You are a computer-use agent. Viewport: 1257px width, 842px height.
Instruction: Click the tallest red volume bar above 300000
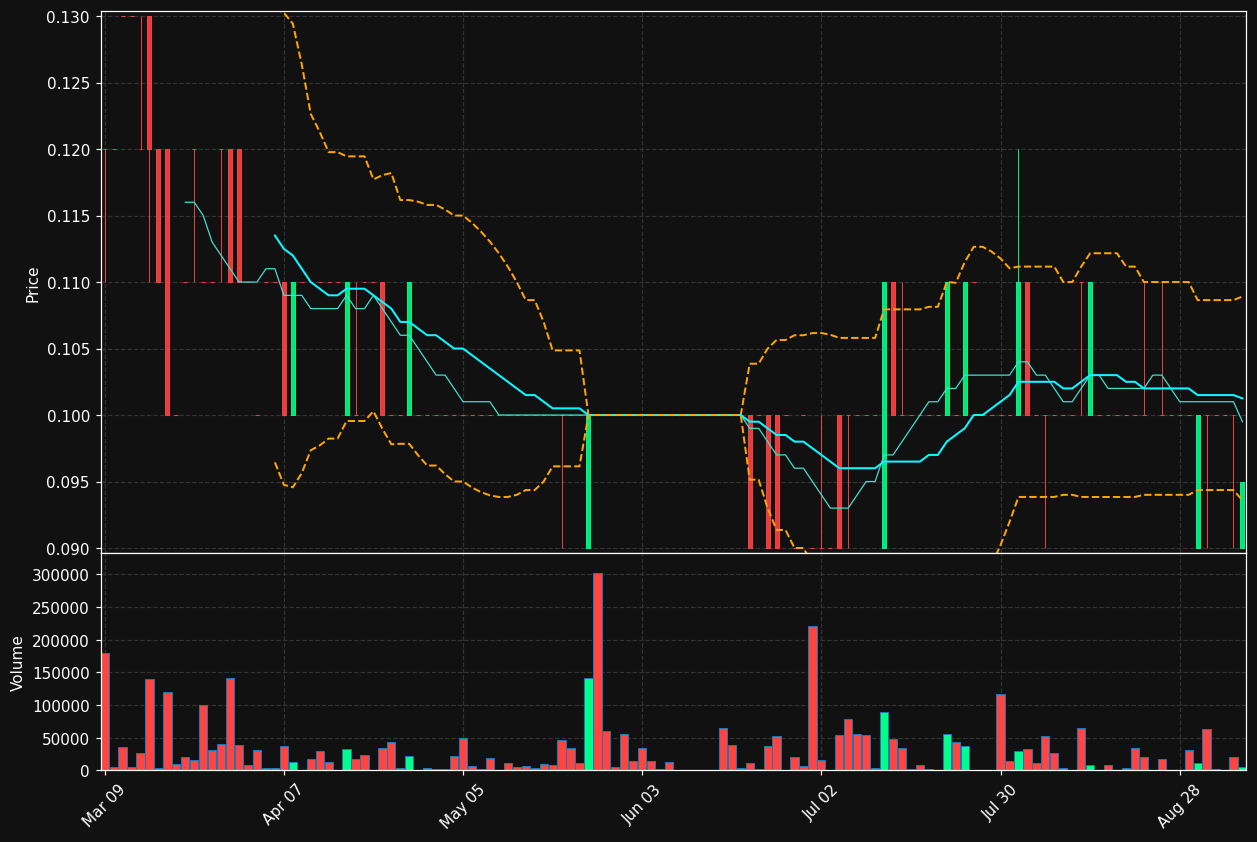click(x=597, y=671)
